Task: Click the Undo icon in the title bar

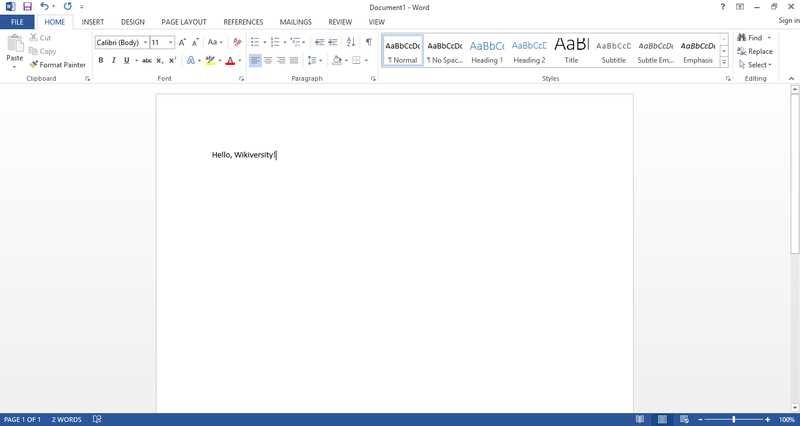Action: (45, 7)
